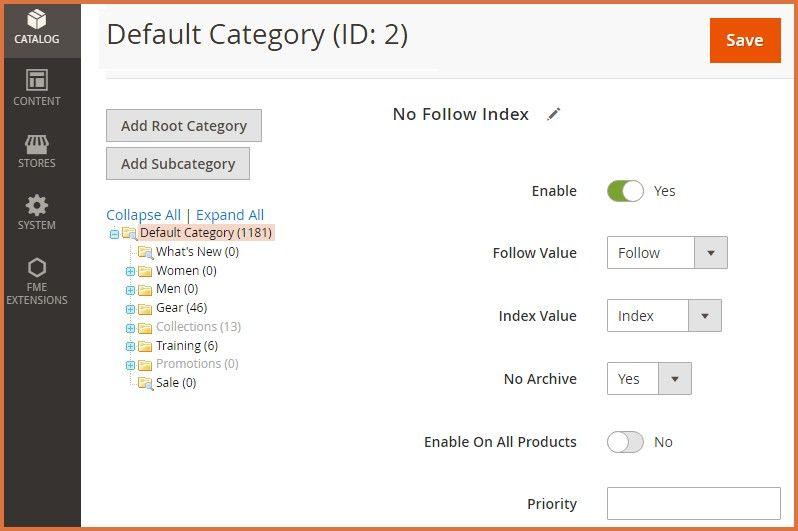The image size is (798, 531).
Task: Select Default Category (1181) in tree
Action: 205,233
